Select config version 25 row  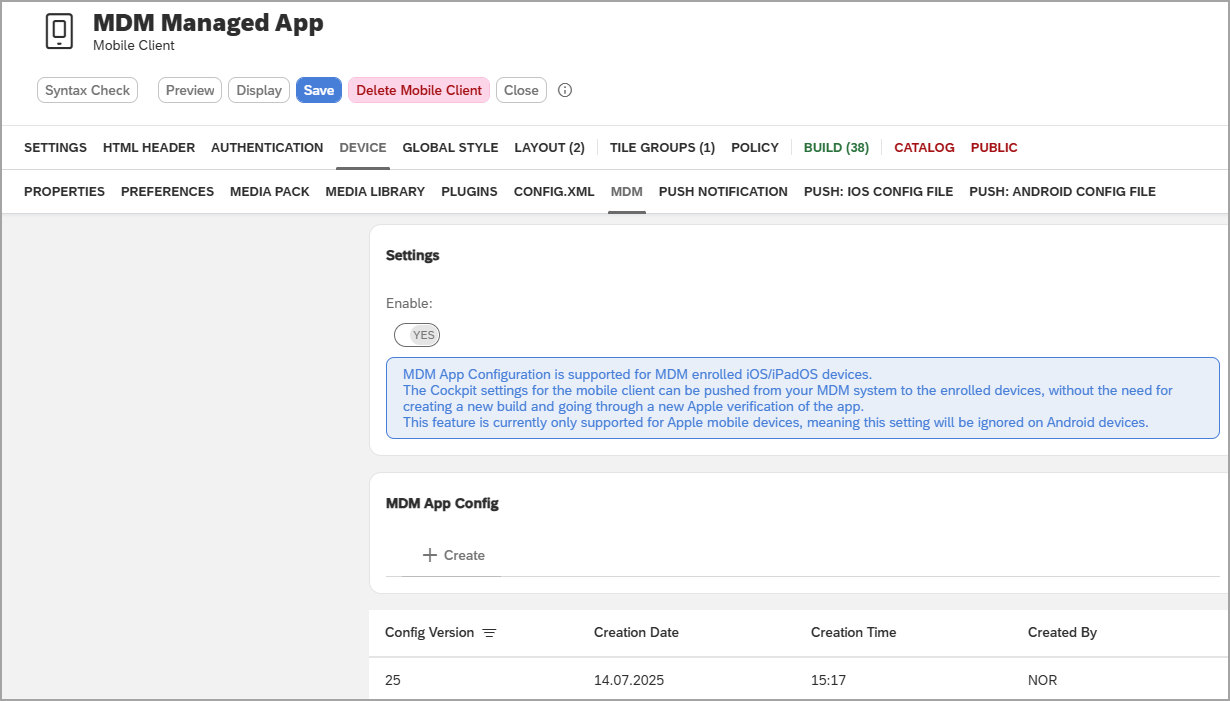393,680
